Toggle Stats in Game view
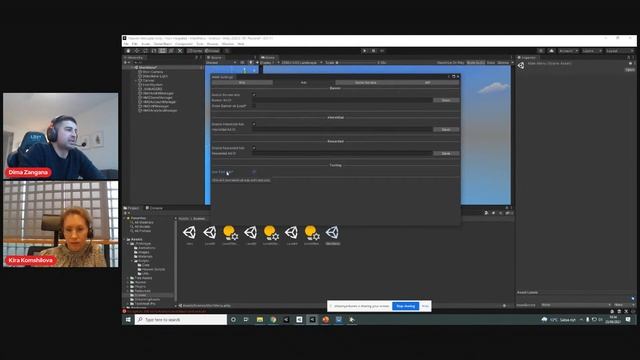 coord(491,62)
